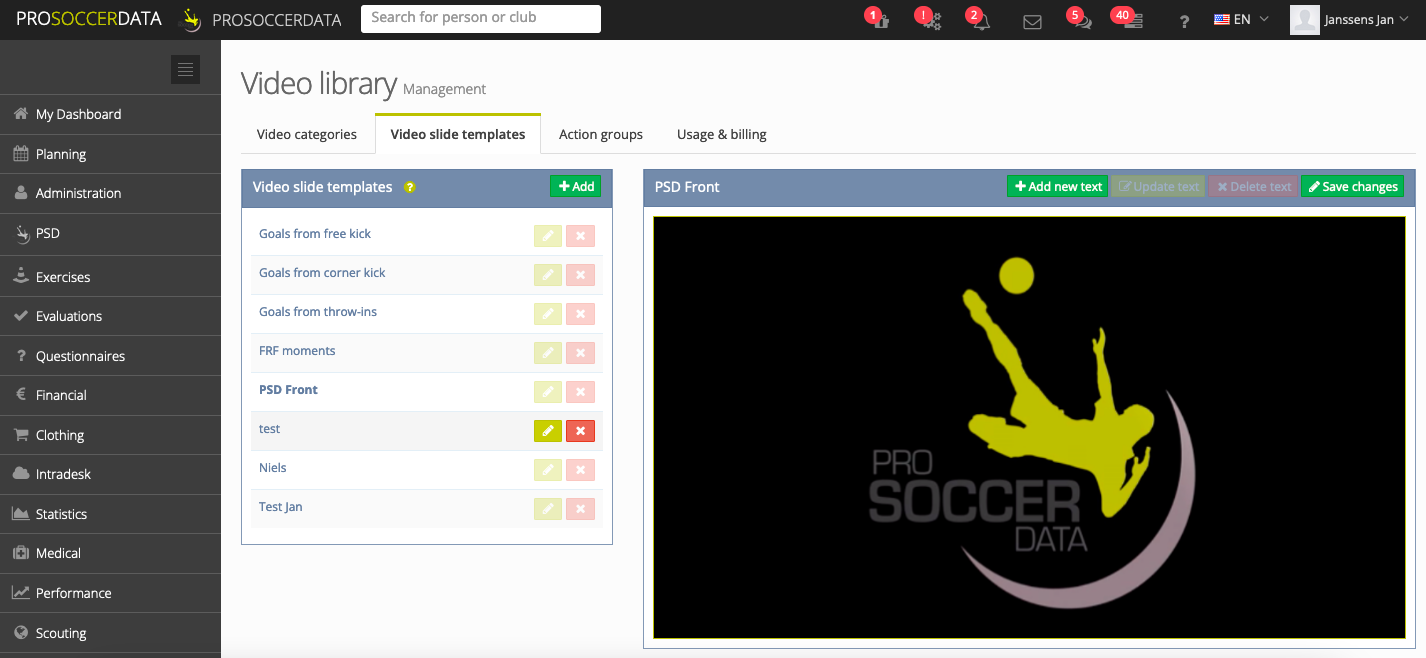
Task: Click the Add new text button
Action: [1058, 186]
